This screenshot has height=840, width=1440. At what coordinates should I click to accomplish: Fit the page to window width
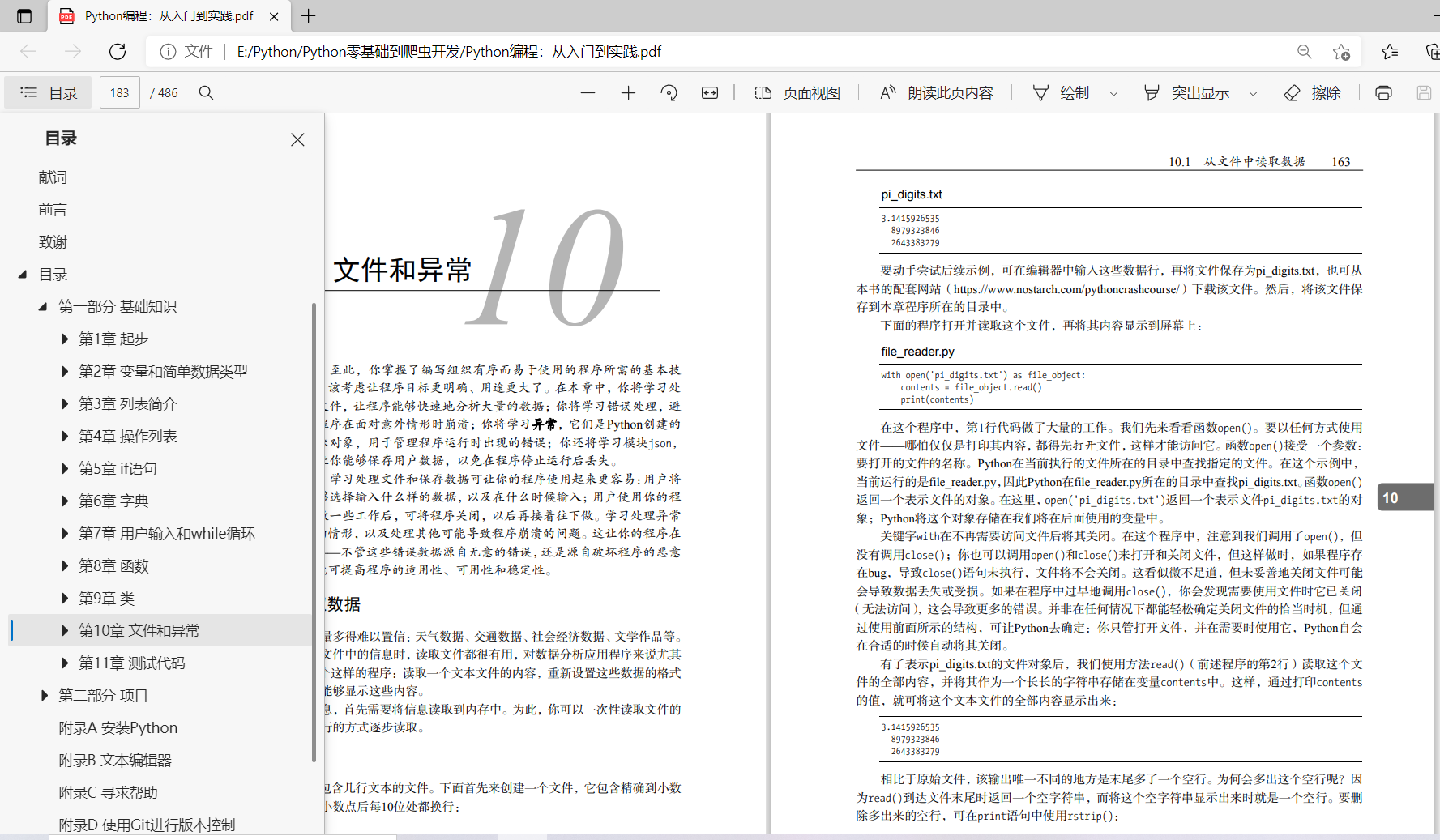pyautogui.click(x=710, y=93)
